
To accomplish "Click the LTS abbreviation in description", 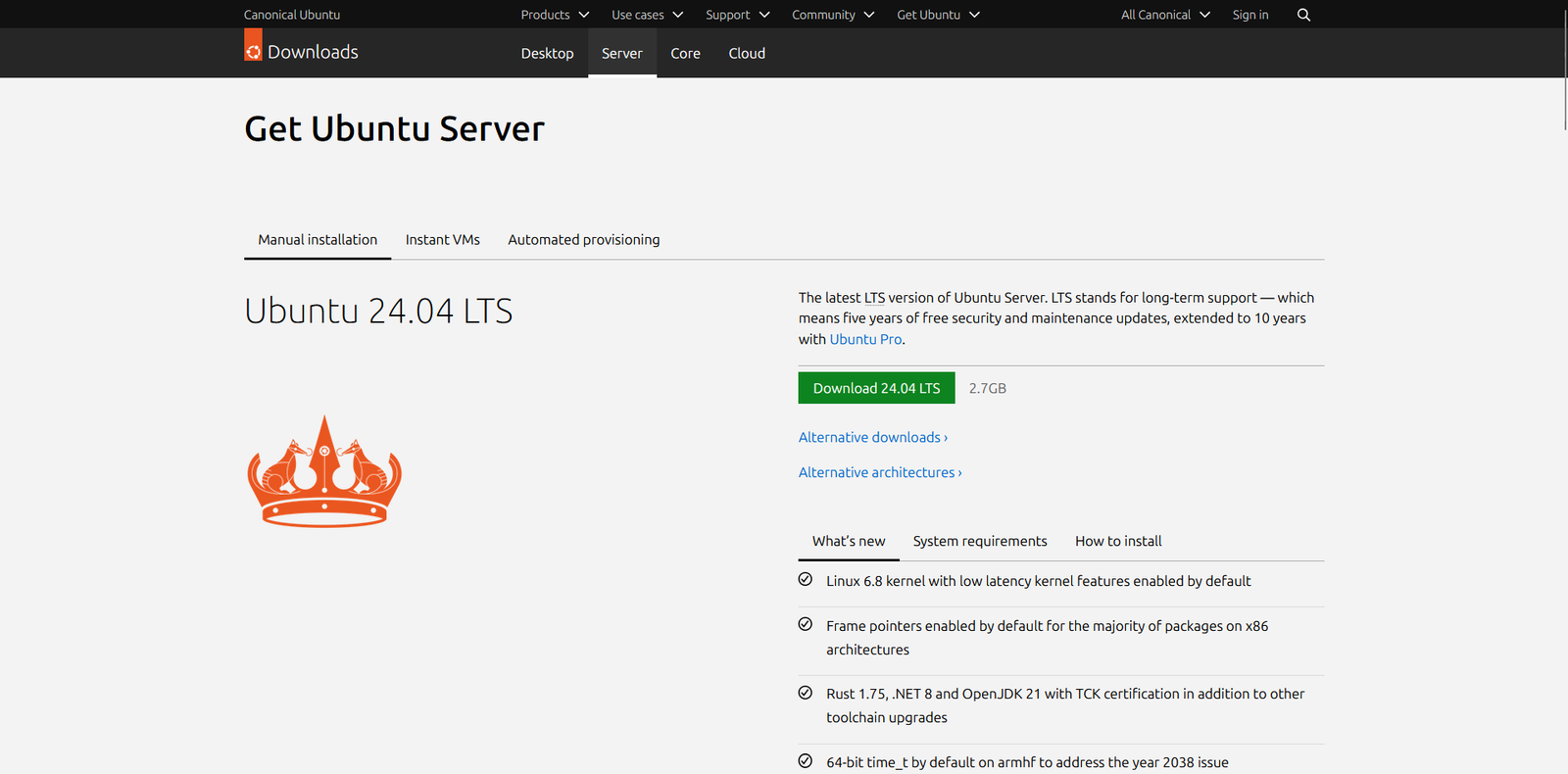I will click(x=874, y=297).
